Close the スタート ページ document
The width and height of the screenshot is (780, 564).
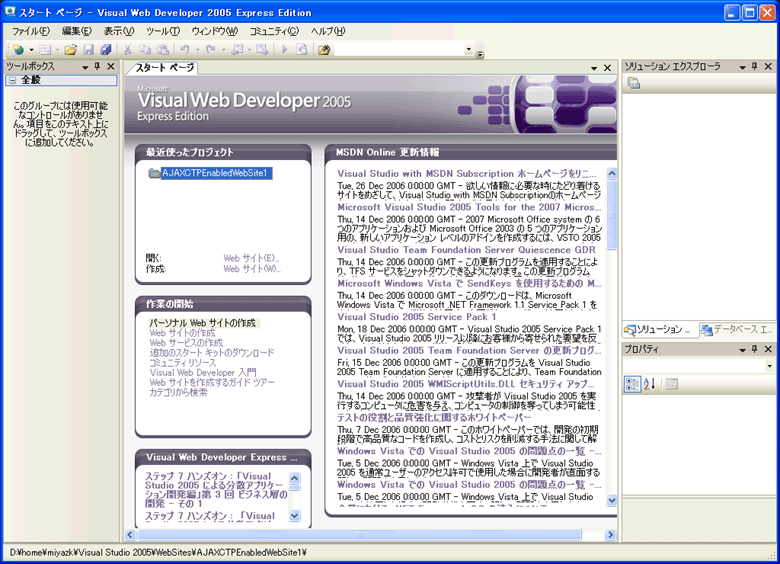pos(607,68)
